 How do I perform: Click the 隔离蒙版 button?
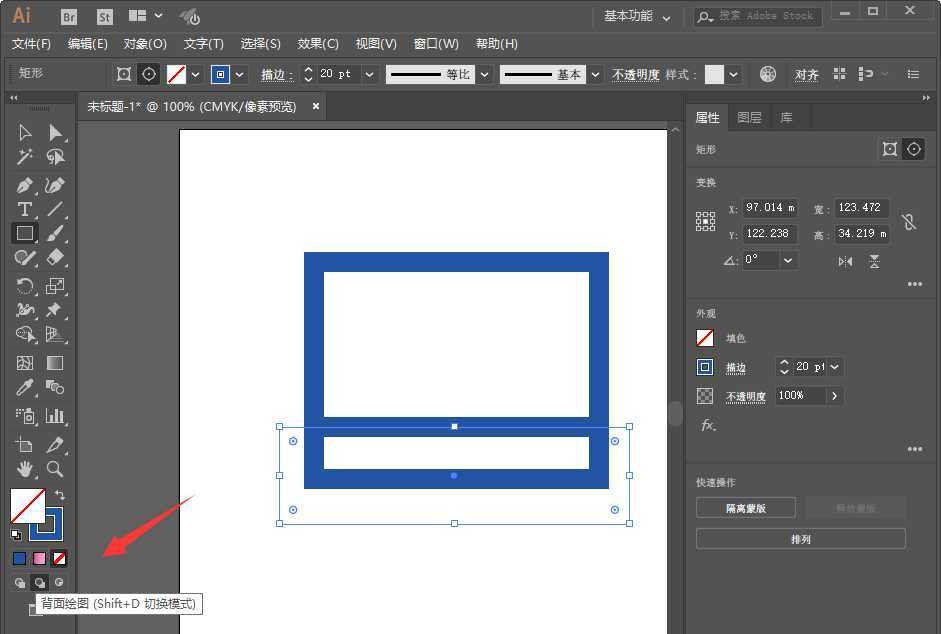pyautogui.click(x=745, y=507)
